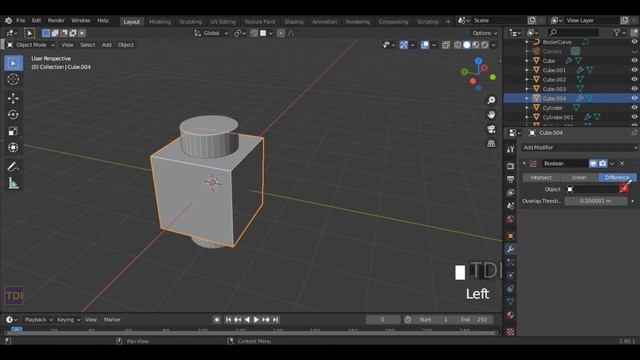Remove the Boolean modifier with X
Viewport: 640px width, 360px height.
point(622,163)
